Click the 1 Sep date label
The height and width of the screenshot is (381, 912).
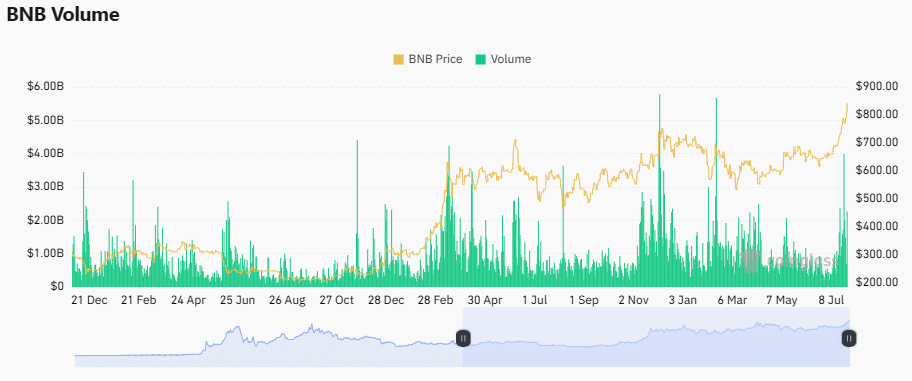pyautogui.click(x=584, y=300)
